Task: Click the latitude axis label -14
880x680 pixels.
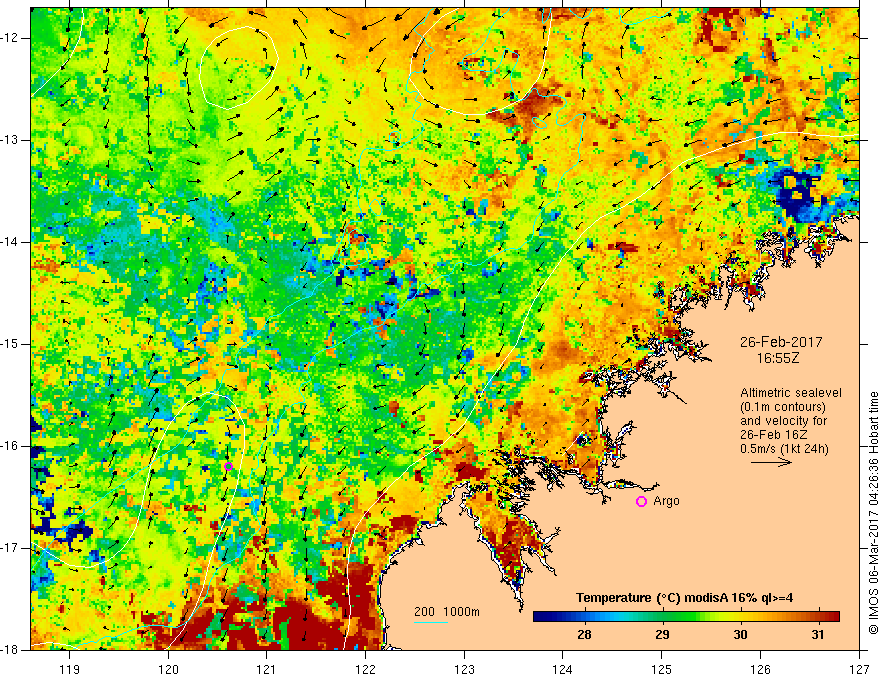Action: 11,242
